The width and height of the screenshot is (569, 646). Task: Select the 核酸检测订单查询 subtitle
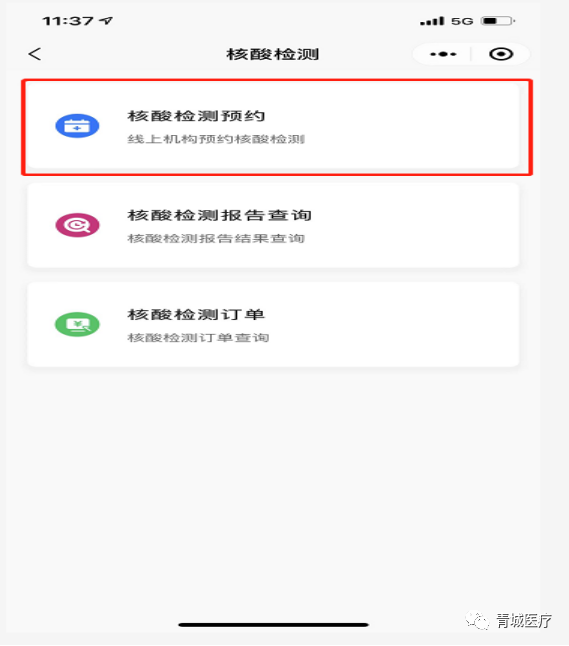tap(198, 338)
